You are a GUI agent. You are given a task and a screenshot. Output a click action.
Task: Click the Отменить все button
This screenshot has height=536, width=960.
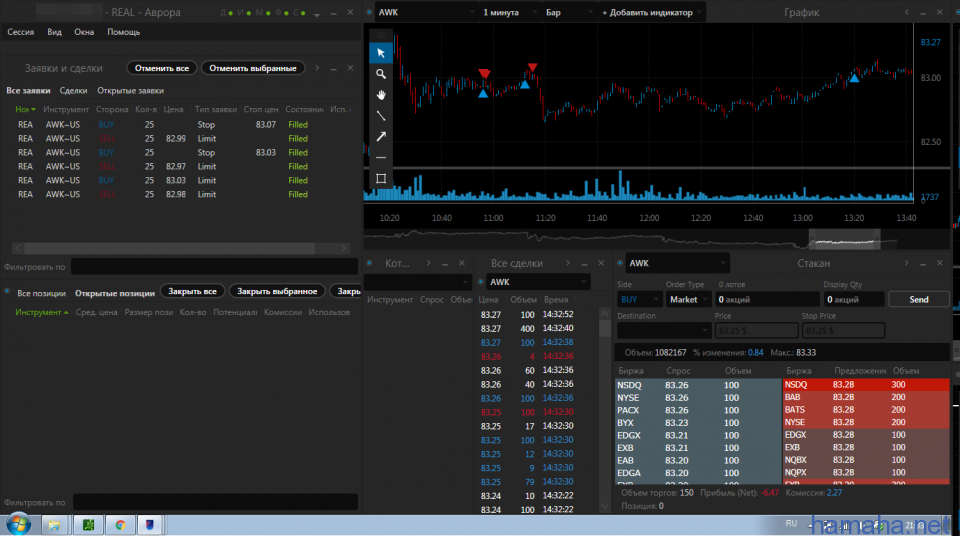coord(162,68)
